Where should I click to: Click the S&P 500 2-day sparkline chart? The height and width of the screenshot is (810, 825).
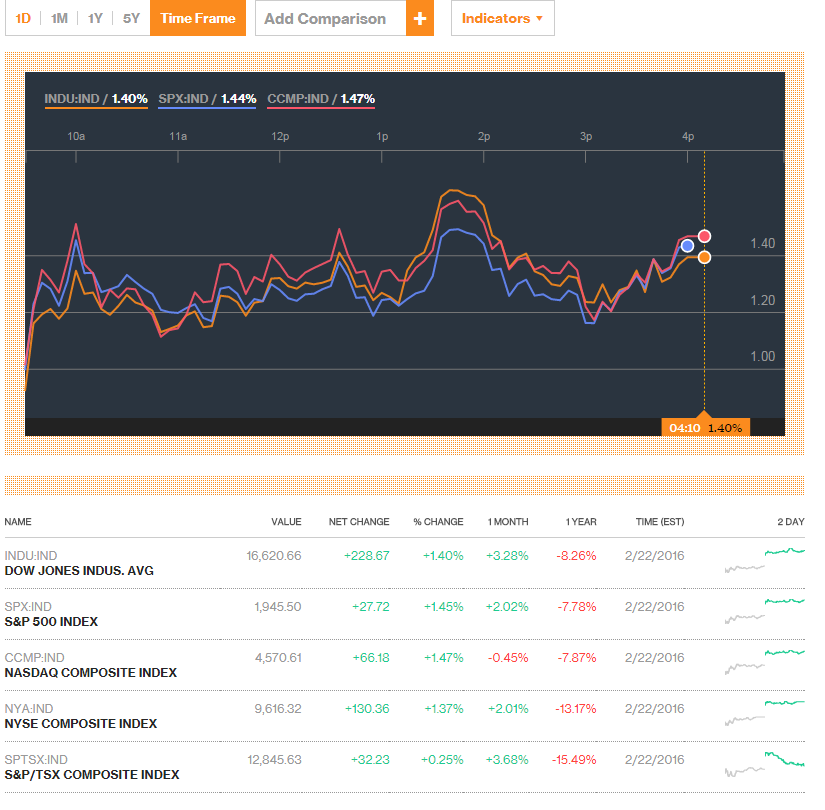click(x=764, y=611)
